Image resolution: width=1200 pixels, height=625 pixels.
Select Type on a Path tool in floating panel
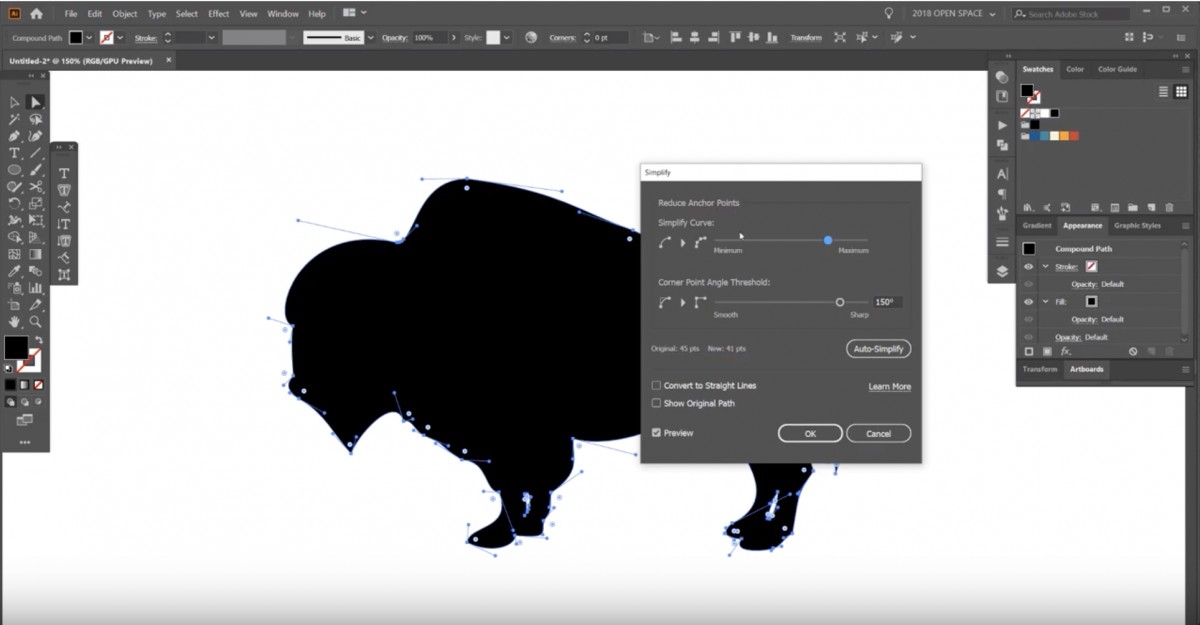[x=65, y=207]
